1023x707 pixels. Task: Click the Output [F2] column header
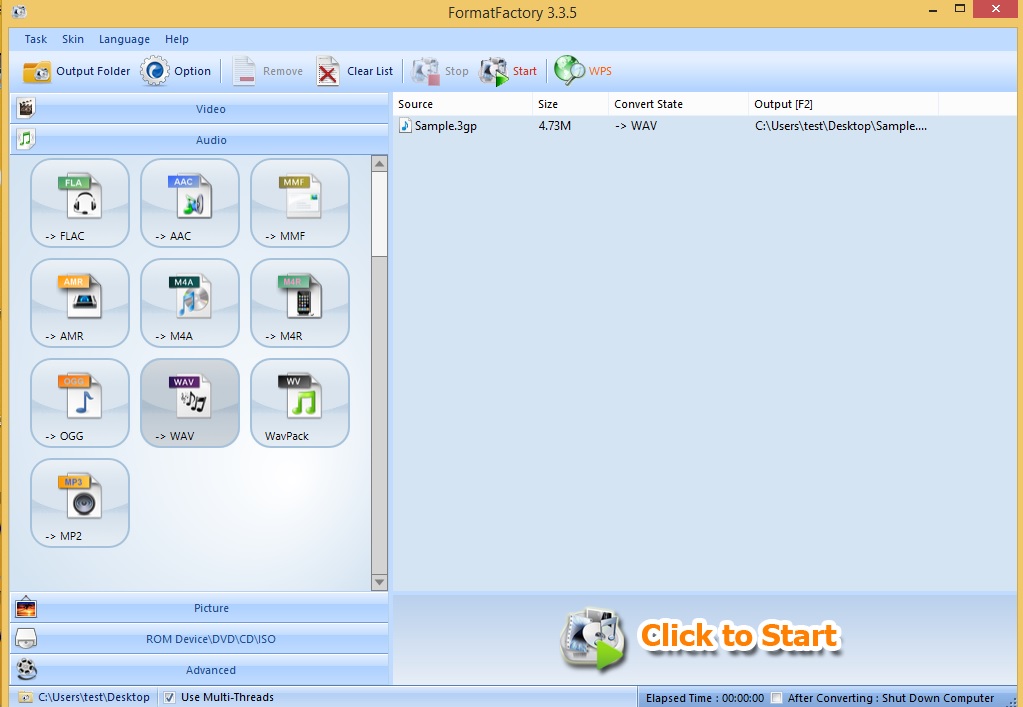pyautogui.click(x=844, y=104)
